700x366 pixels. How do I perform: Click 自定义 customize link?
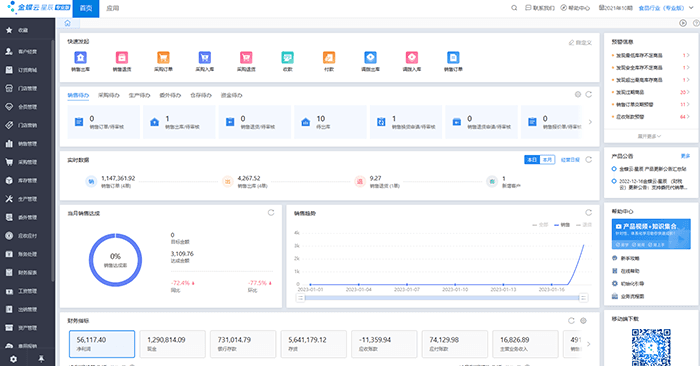point(580,42)
